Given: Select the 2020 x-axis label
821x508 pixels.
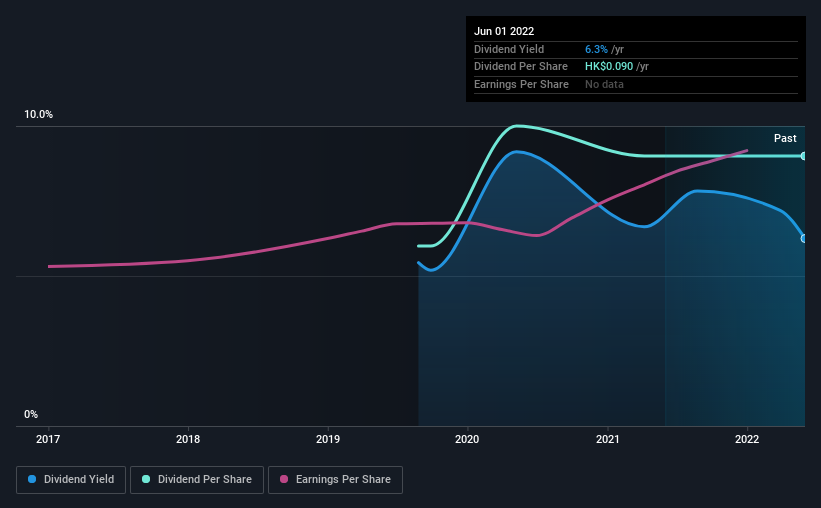Looking at the screenshot, I should tap(467, 439).
